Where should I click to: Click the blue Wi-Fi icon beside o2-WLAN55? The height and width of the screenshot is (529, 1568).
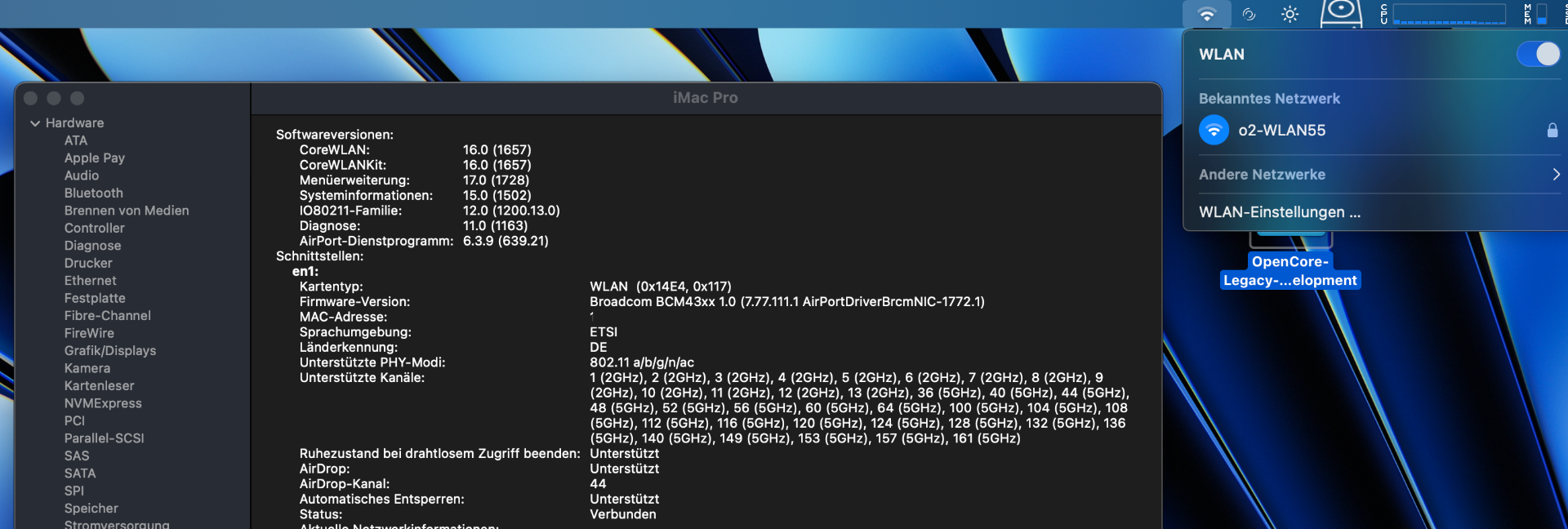coord(1214,130)
